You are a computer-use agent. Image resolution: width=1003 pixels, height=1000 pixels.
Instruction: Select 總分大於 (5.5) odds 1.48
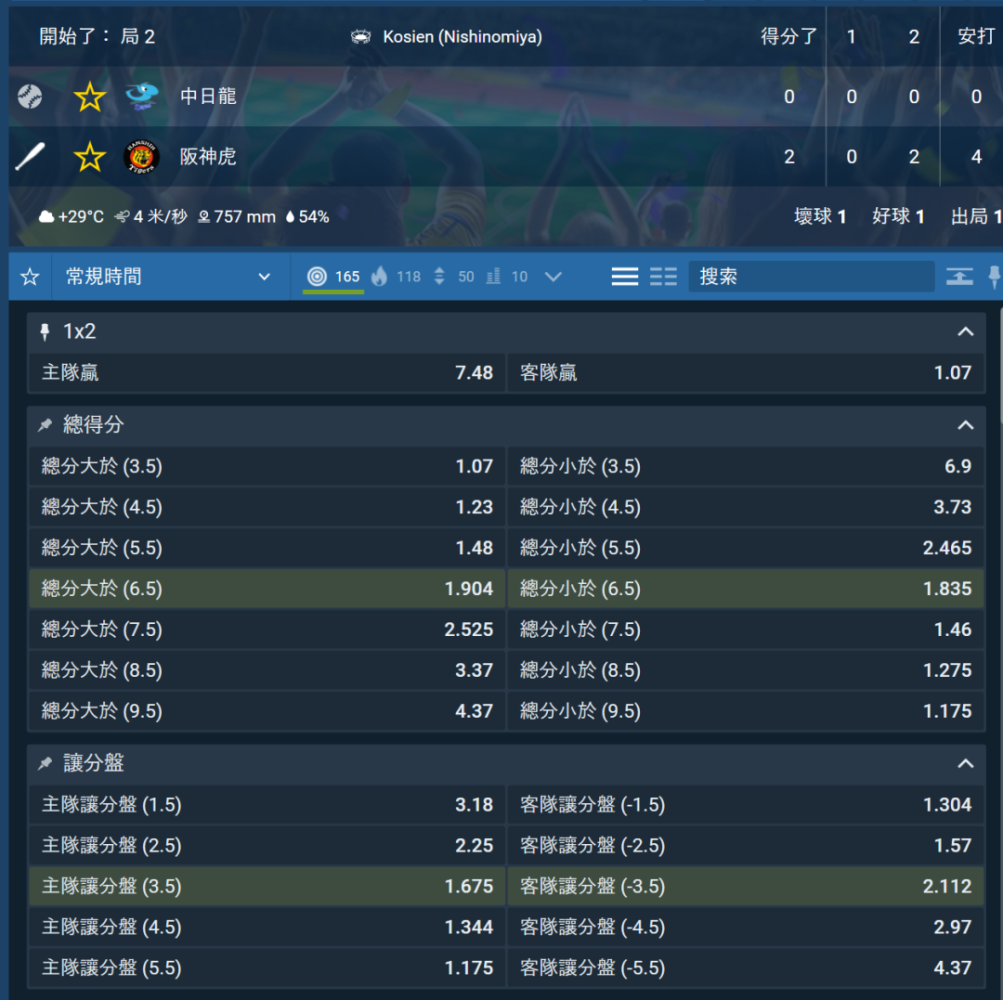click(x=267, y=548)
